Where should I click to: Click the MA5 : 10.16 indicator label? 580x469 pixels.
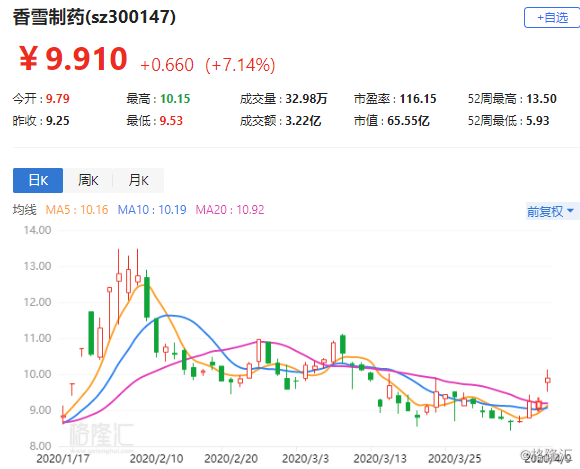[x=77, y=210]
